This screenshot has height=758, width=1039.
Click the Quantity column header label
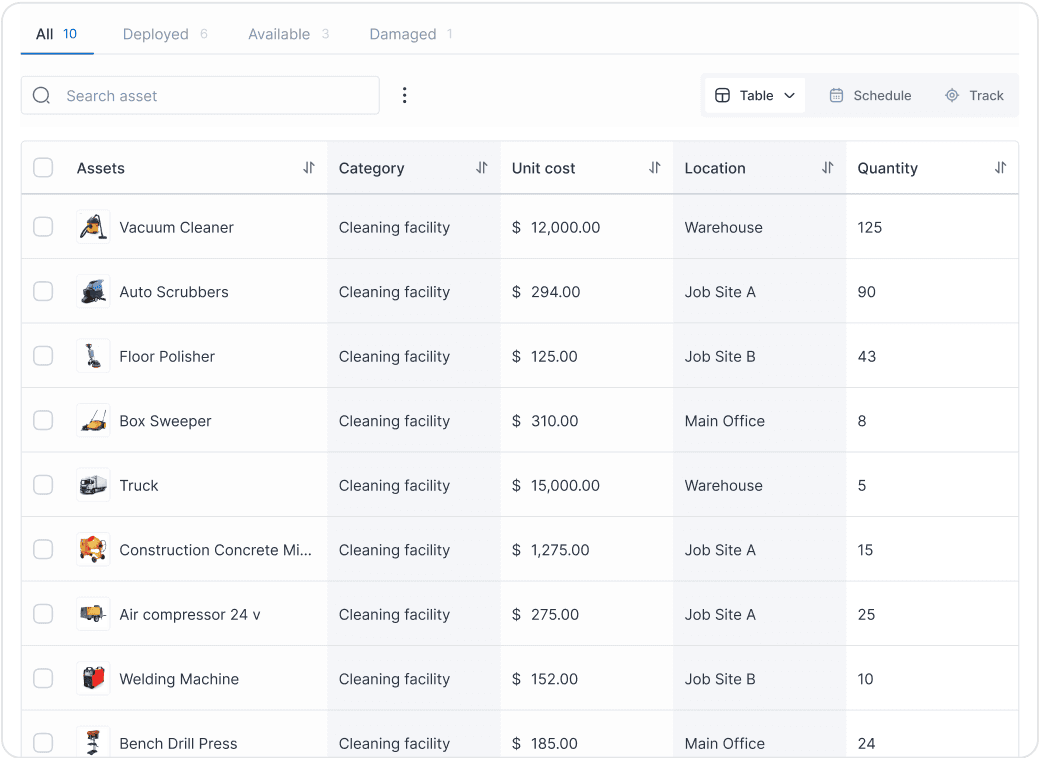pyautogui.click(x=887, y=168)
